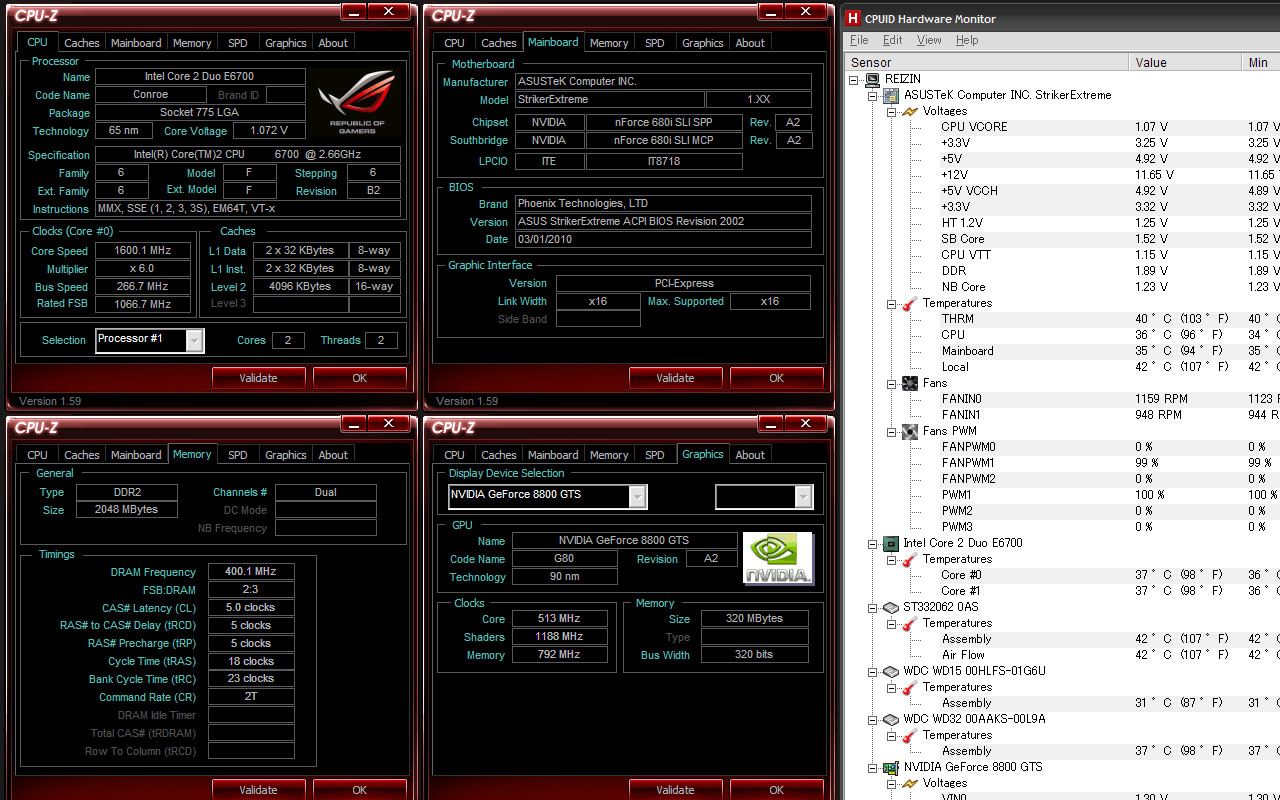
Task: Click Validate in the CPU-Z Memory window
Action: 258,790
